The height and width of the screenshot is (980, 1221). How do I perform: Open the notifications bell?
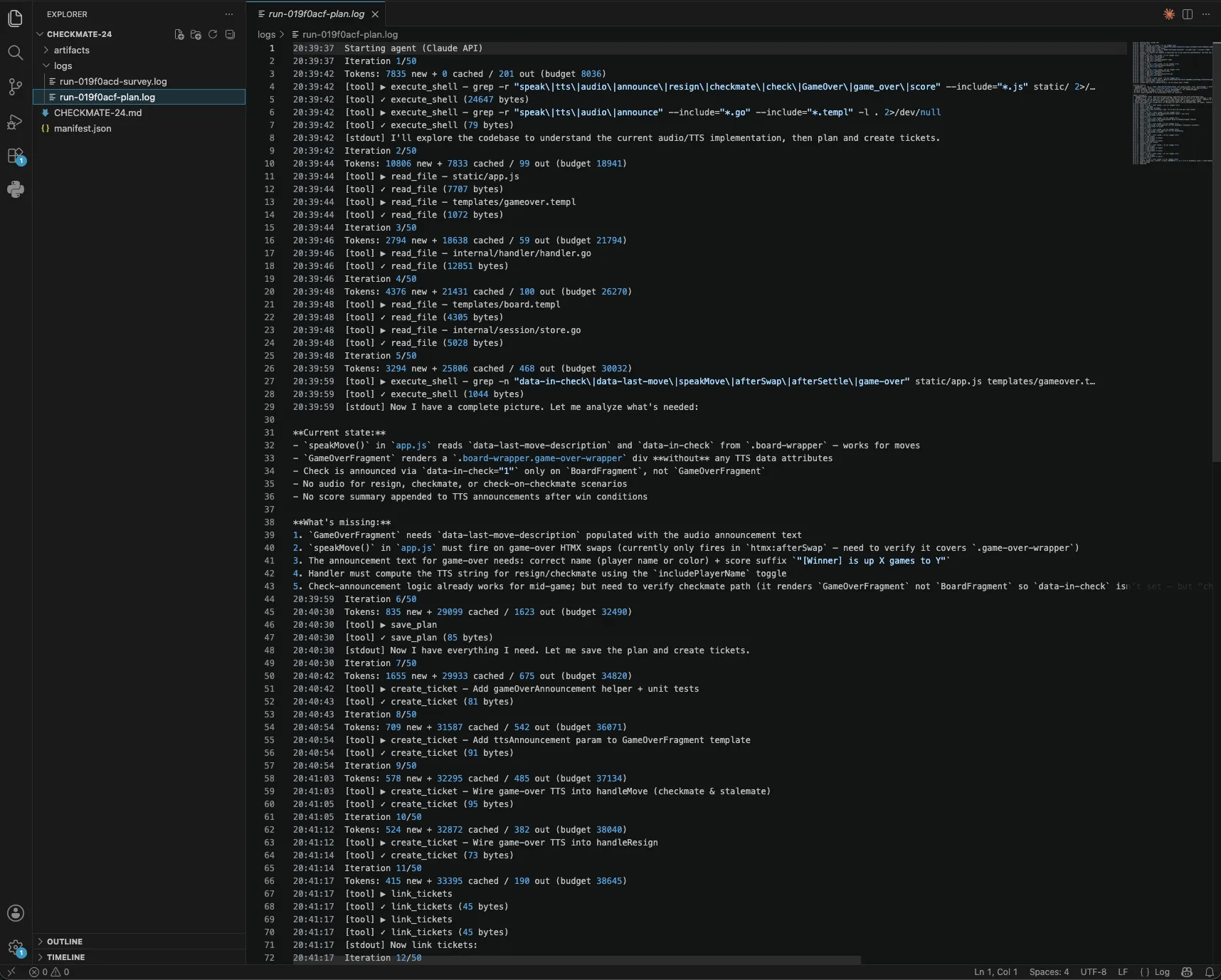tap(1209, 972)
